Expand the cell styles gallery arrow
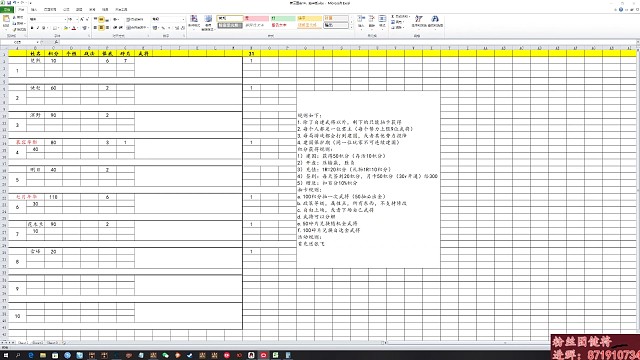The width and height of the screenshot is (640, 360). pos(351,27)
